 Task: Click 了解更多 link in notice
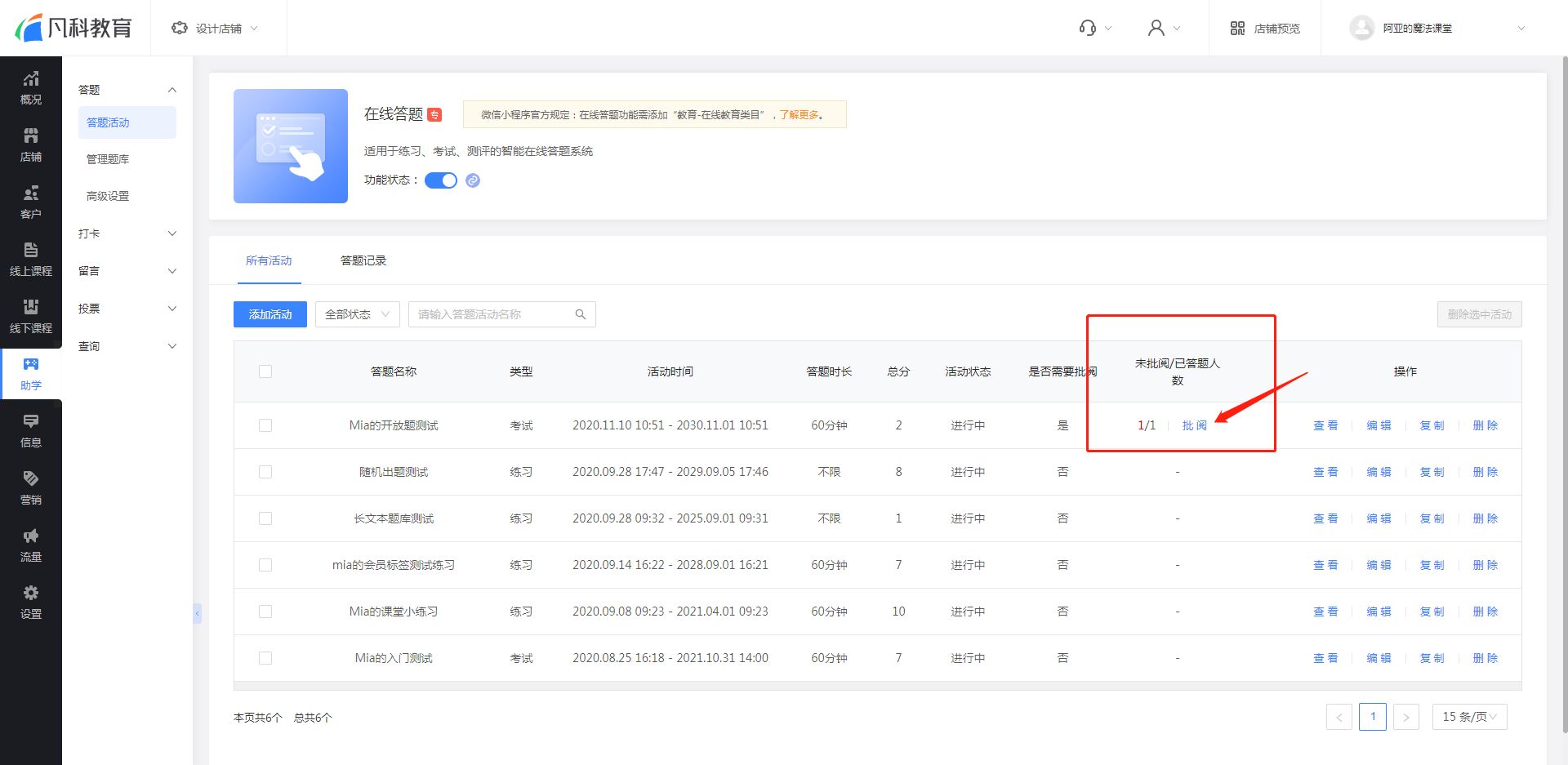799,115
